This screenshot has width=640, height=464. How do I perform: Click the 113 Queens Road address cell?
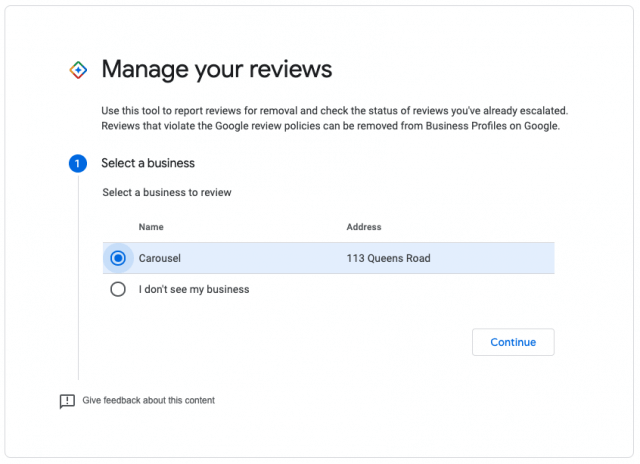click(389, 258)
